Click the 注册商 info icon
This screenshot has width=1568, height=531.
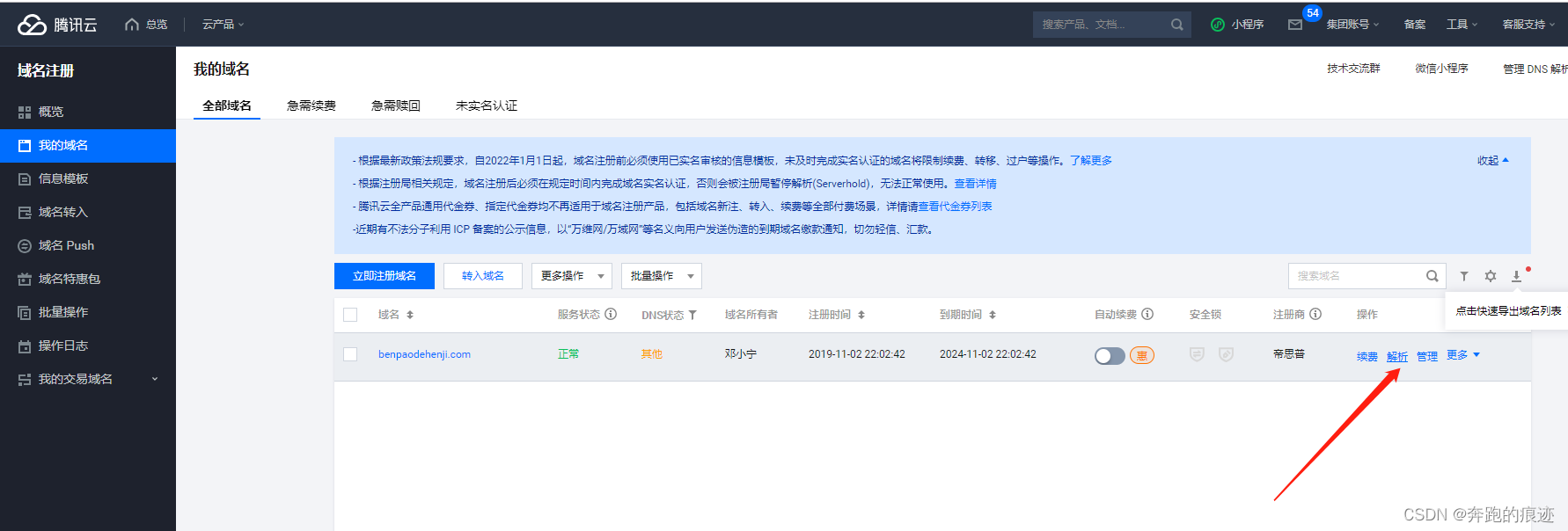1315,314
